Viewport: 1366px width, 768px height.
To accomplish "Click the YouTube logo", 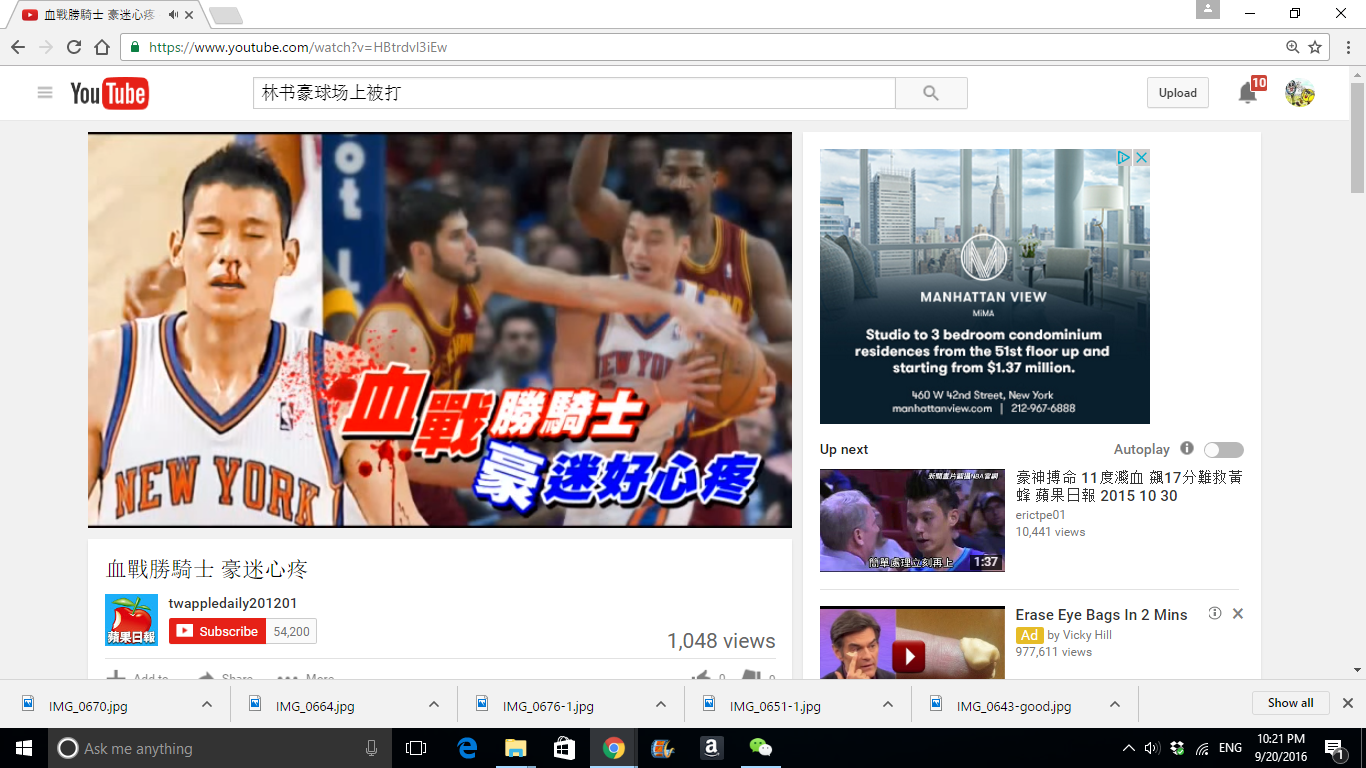I will (109, 94).
